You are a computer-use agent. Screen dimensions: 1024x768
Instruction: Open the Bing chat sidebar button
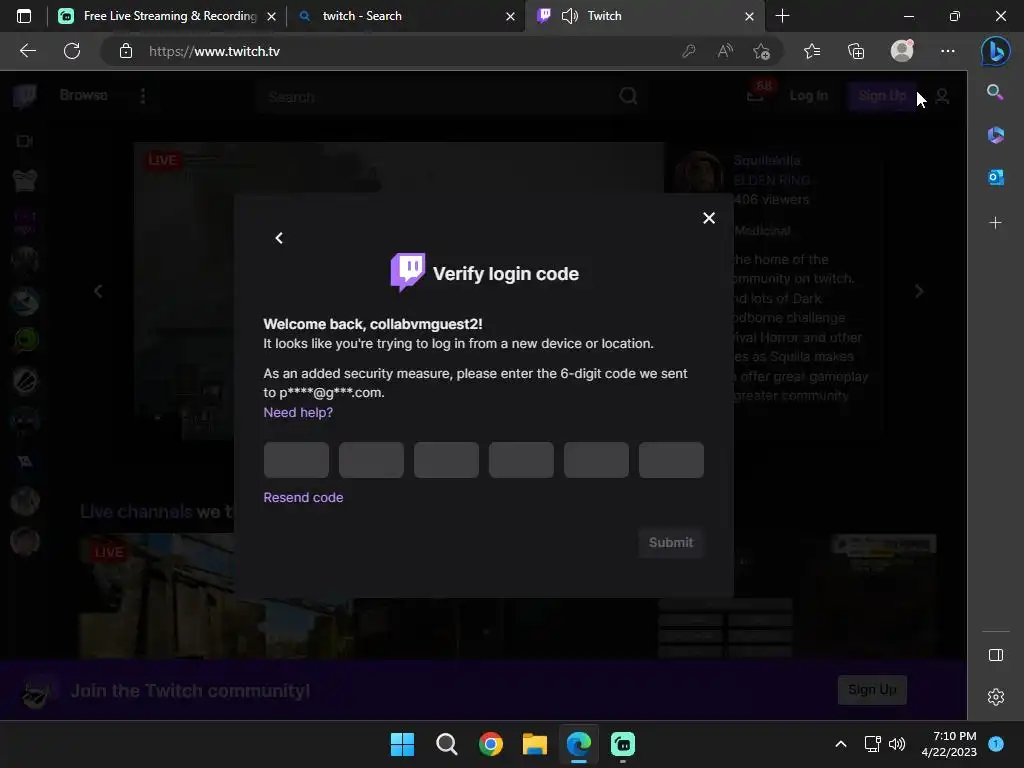[x=995, y=51]
